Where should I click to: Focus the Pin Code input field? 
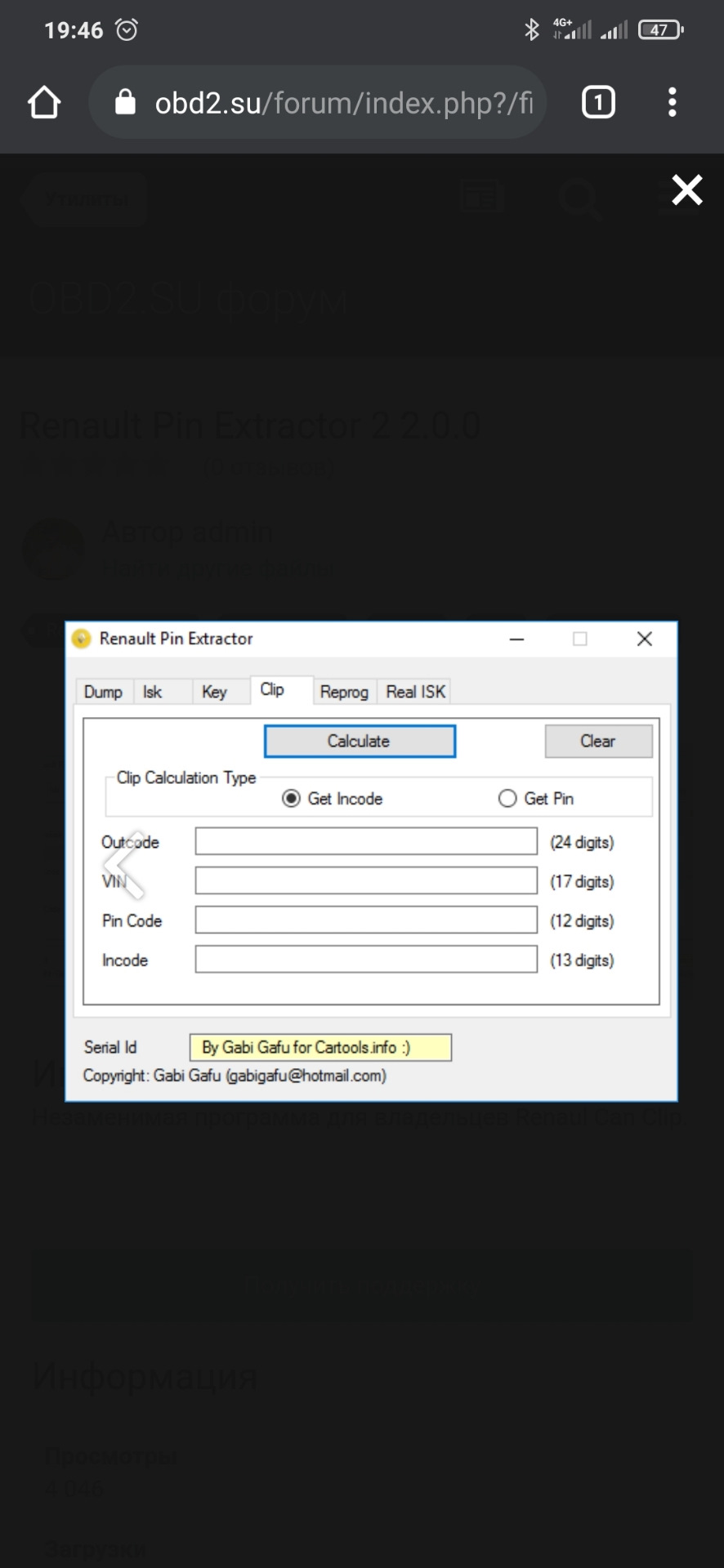click(366, 920)
